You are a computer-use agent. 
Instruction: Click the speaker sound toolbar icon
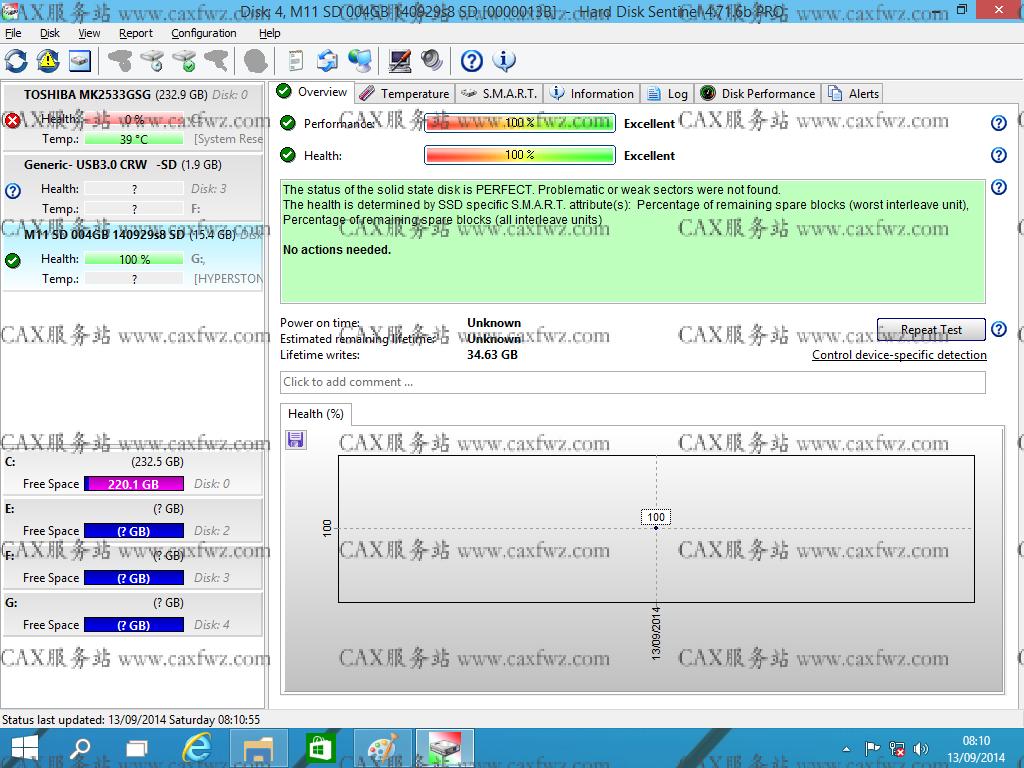[432, 61]
